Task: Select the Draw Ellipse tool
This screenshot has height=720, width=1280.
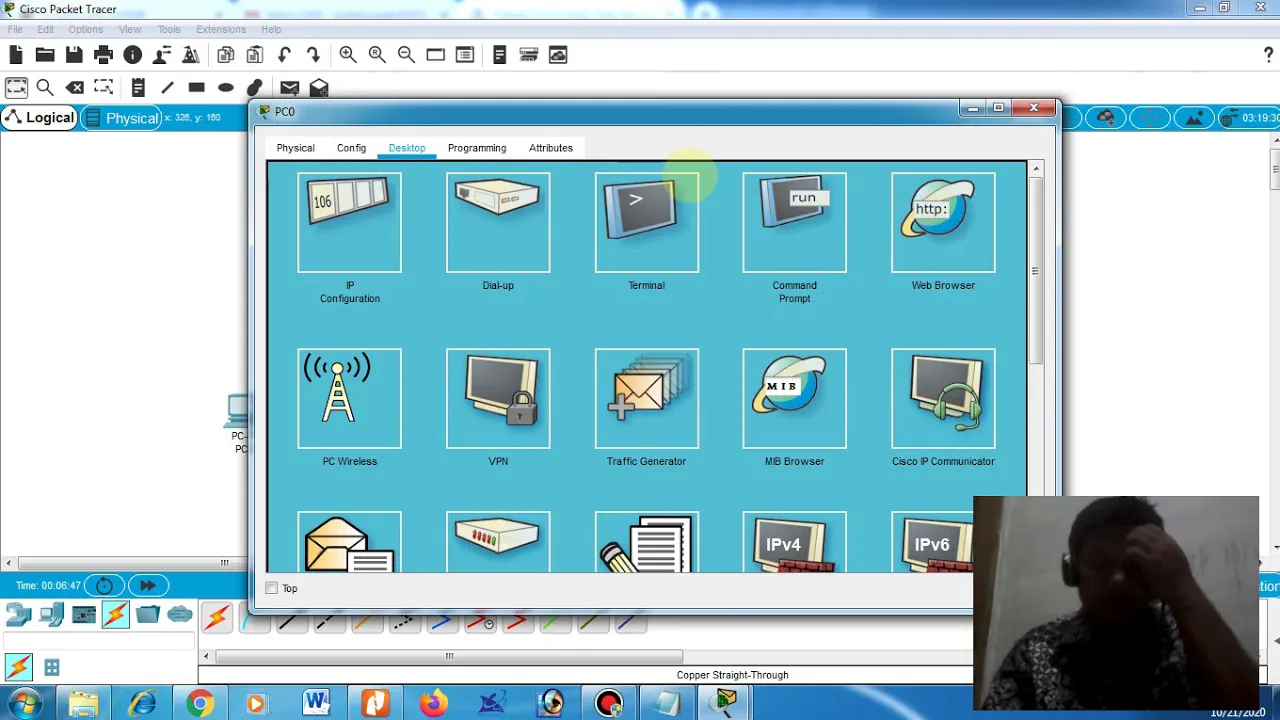Action: click(x=225, y=88)
